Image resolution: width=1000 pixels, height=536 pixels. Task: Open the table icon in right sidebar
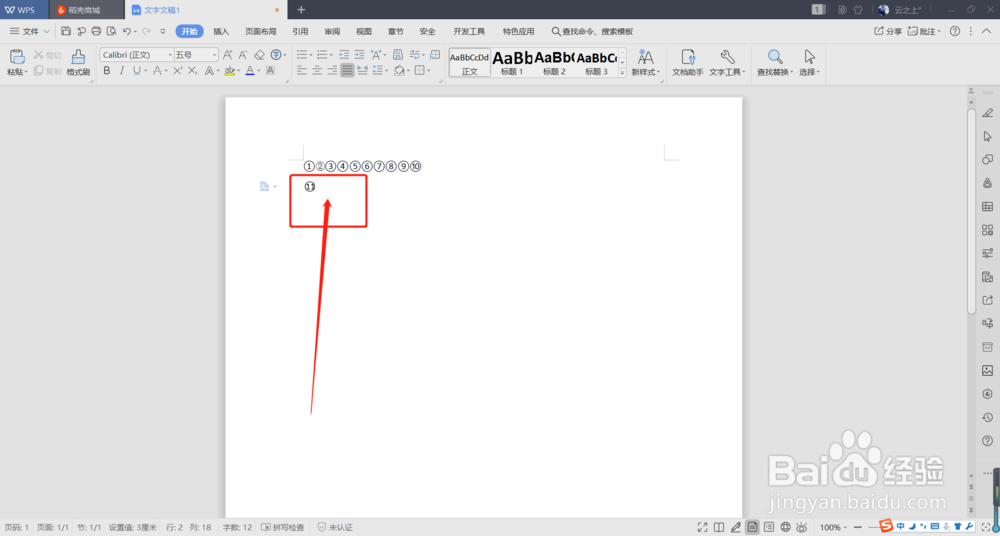tap(987, 207)
